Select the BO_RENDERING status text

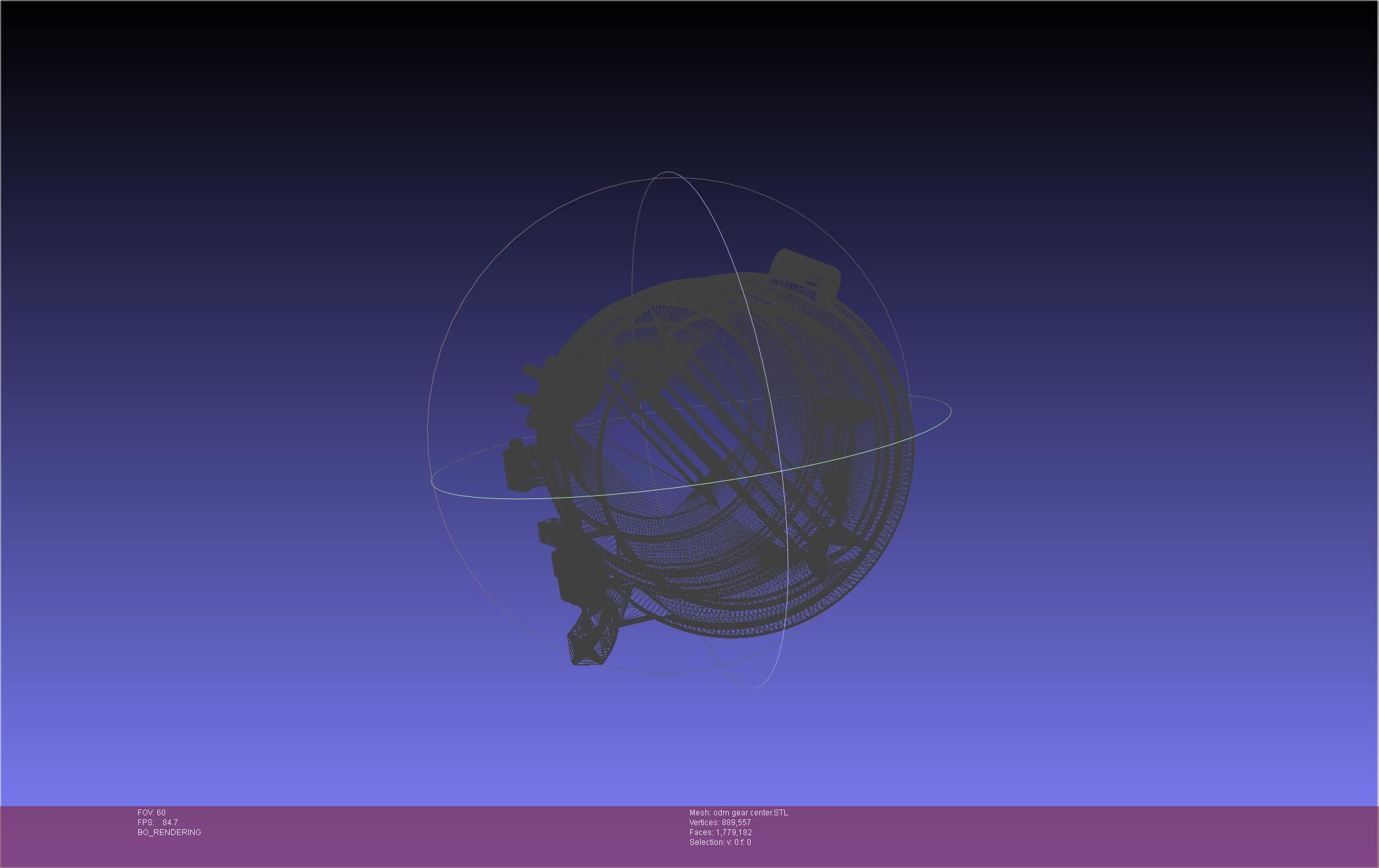click(169, 832)
